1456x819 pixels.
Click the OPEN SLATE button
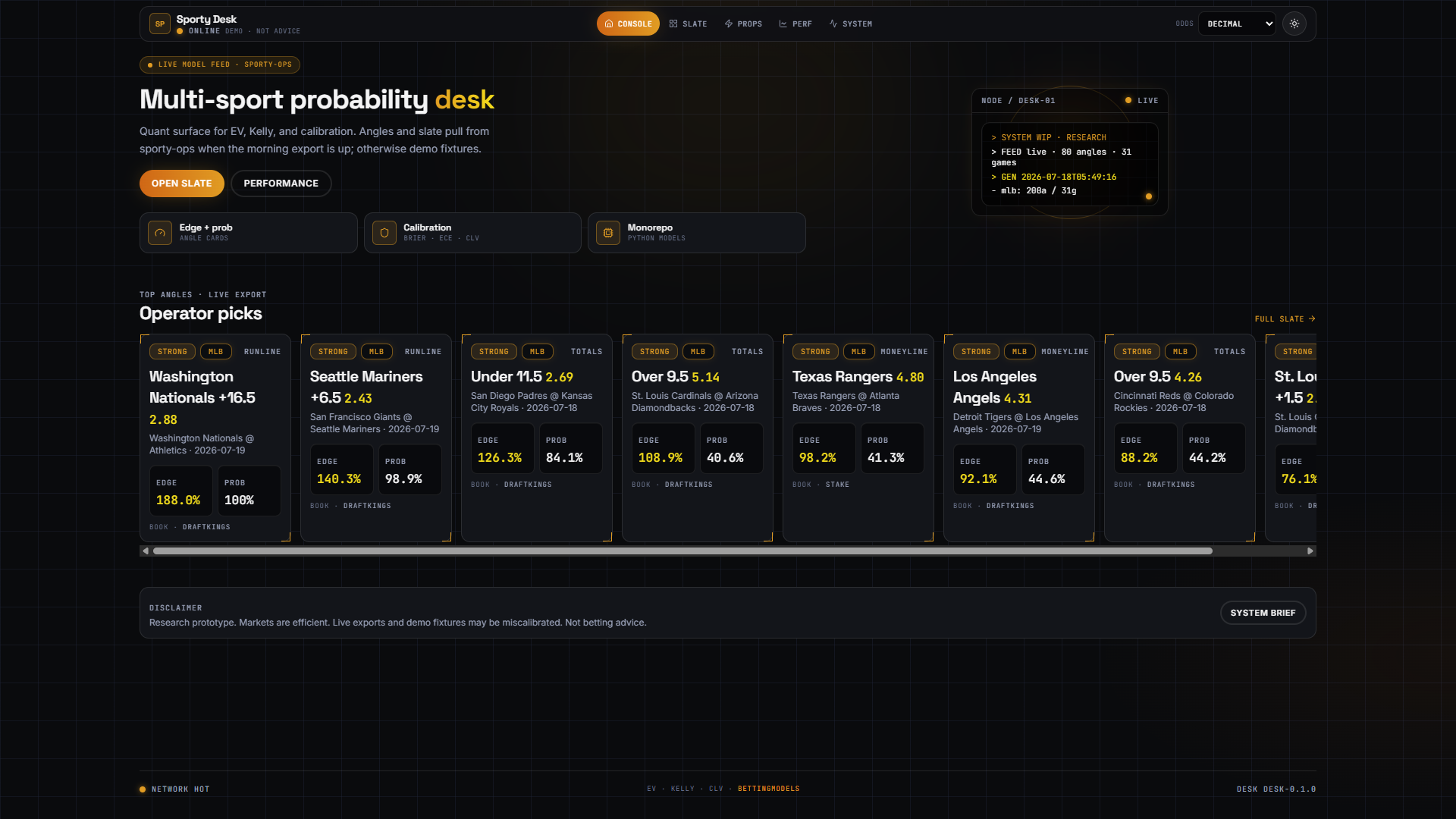tap(181, 184)
